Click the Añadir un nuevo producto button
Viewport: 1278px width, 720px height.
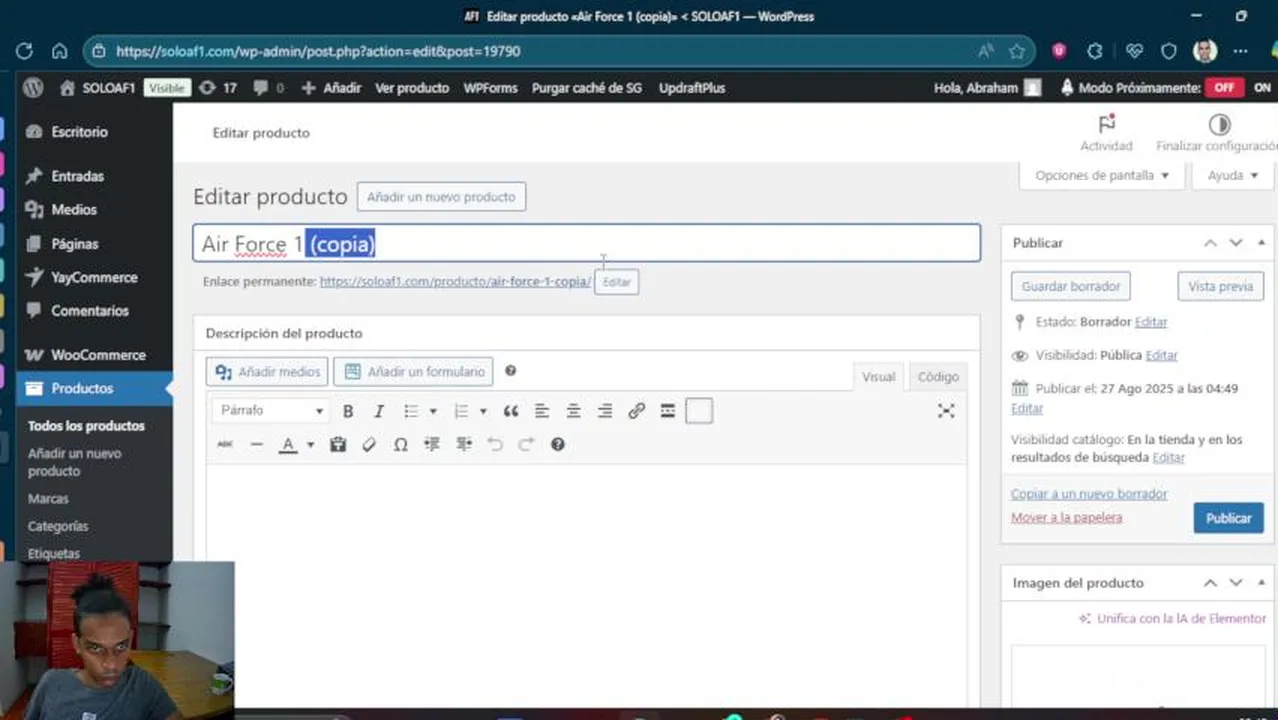(441, 197)
